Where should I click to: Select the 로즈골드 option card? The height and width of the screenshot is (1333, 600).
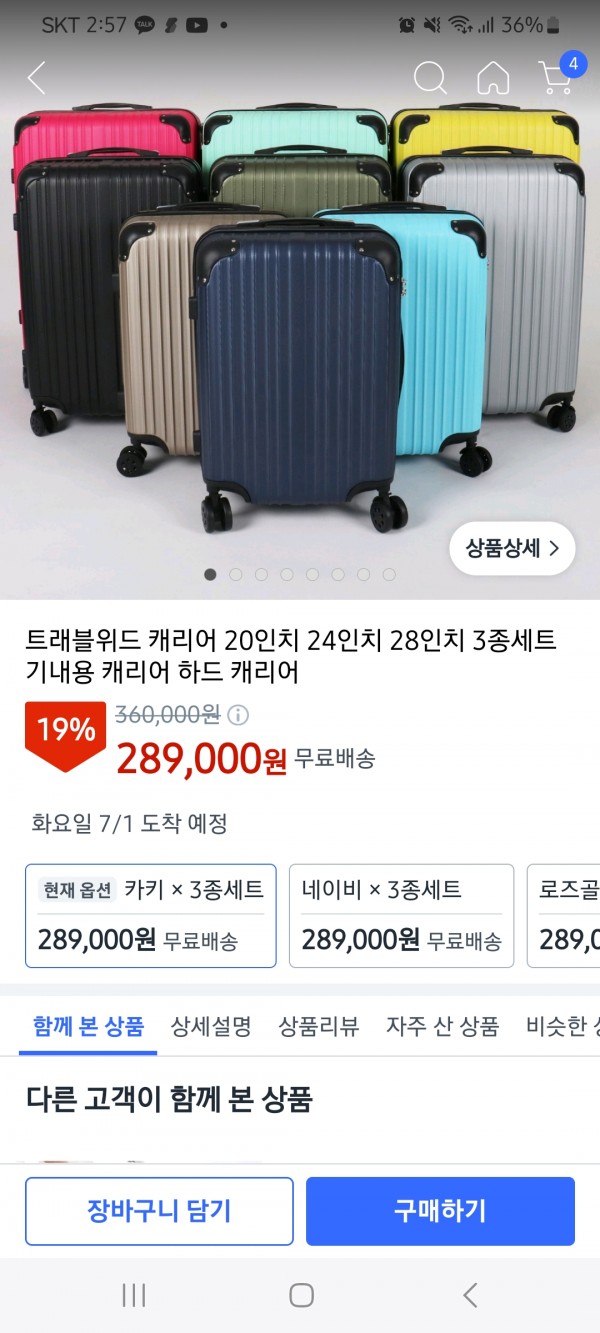click(x=564, y=916)
